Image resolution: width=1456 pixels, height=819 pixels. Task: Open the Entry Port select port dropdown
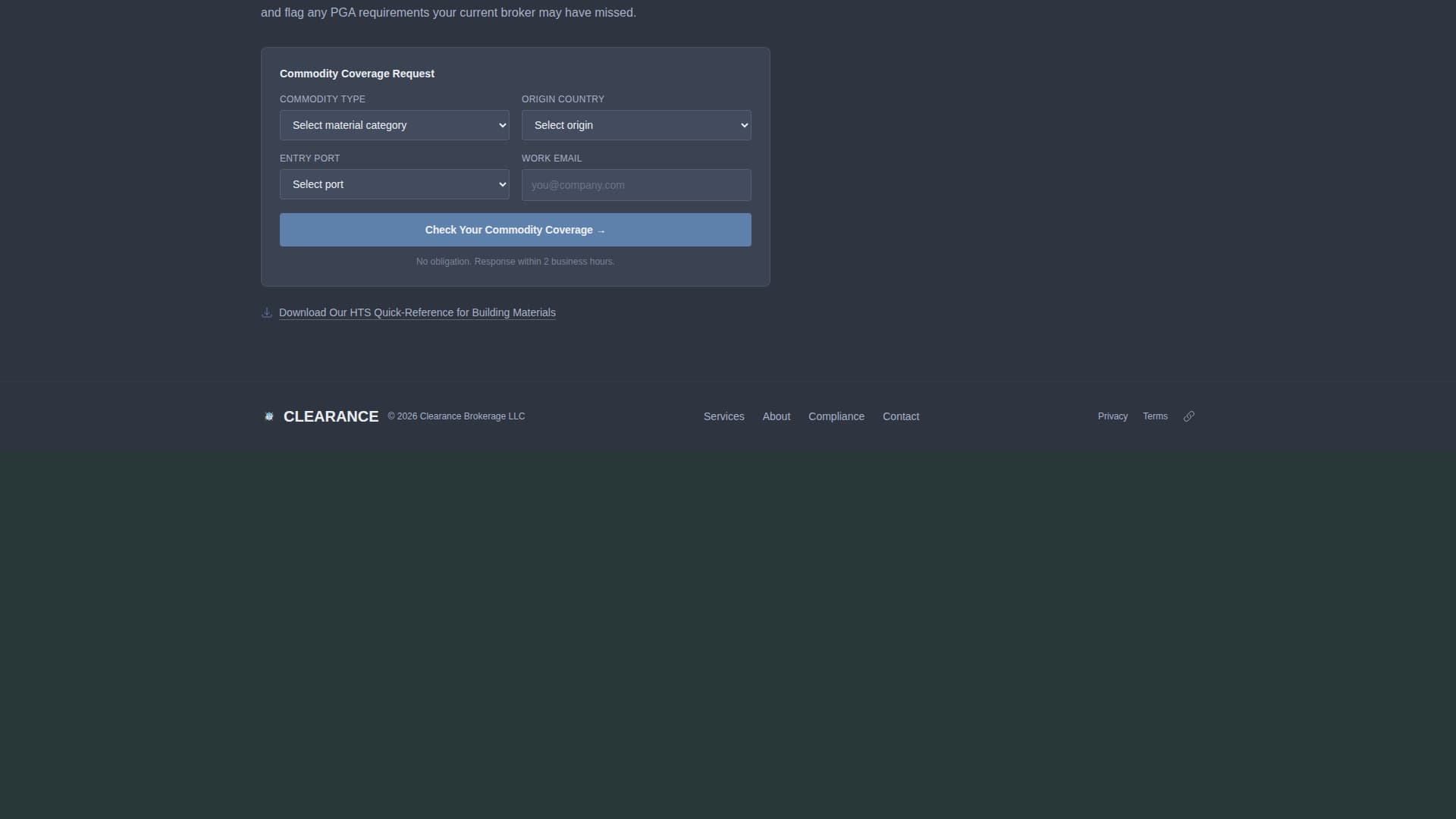394,184
